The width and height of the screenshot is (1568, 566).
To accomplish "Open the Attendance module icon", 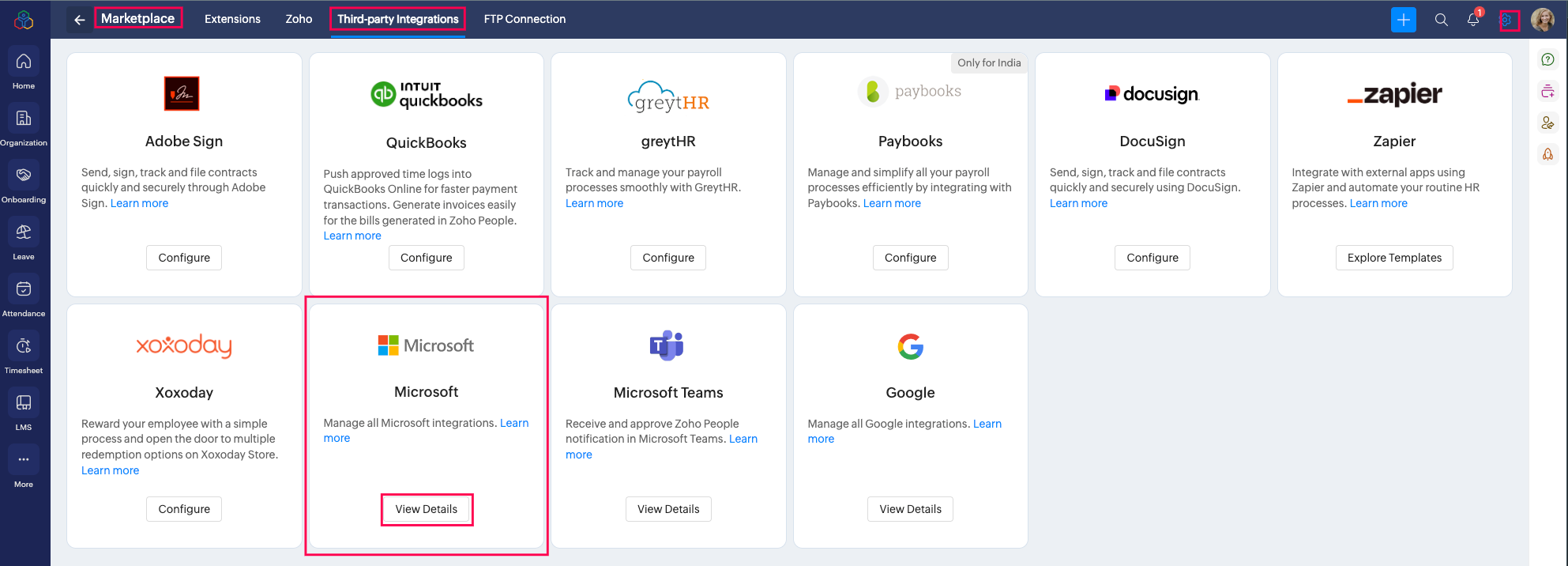I will [x=24, y=289].
